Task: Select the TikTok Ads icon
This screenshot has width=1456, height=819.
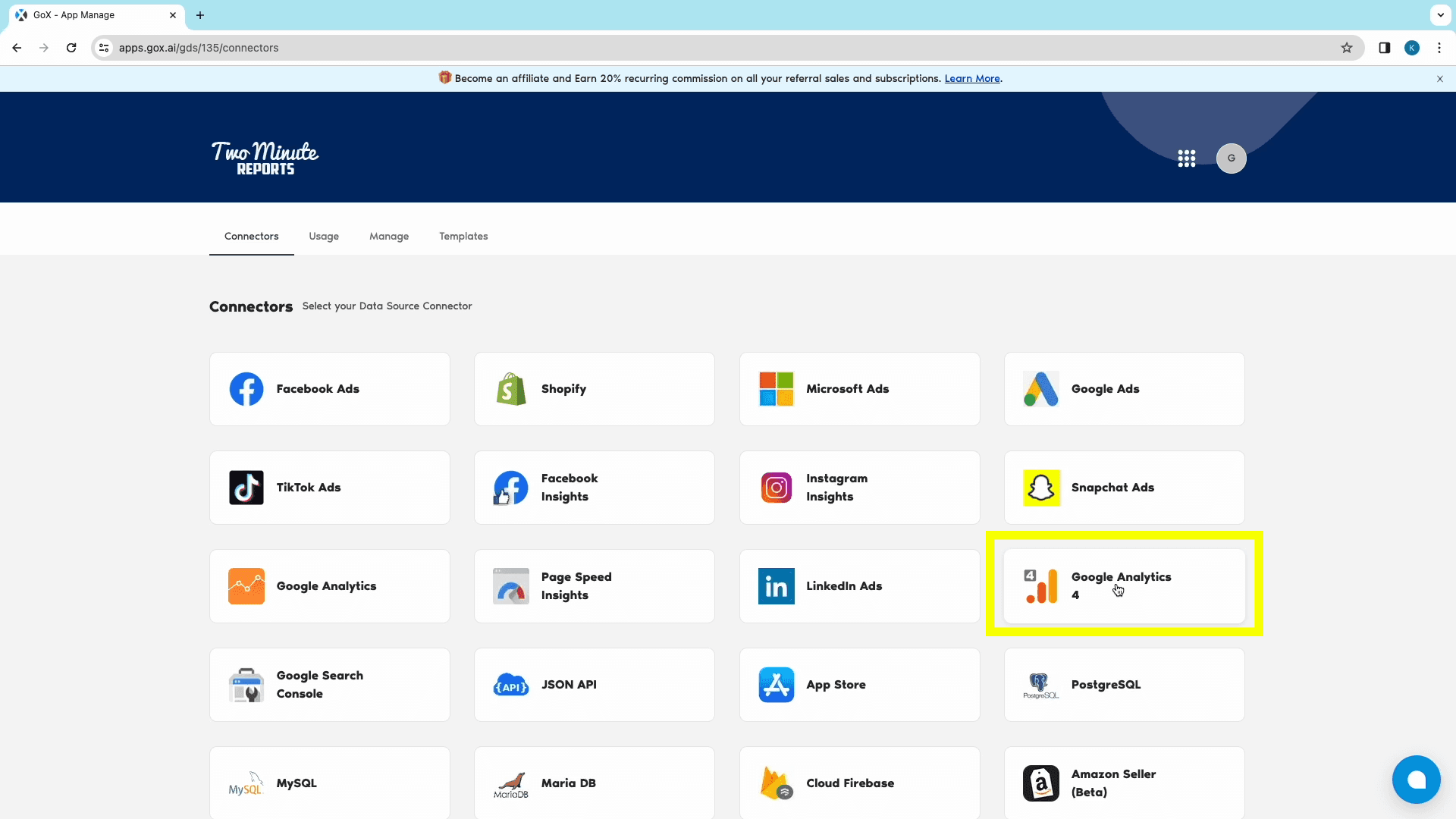Action: [246, 488]
